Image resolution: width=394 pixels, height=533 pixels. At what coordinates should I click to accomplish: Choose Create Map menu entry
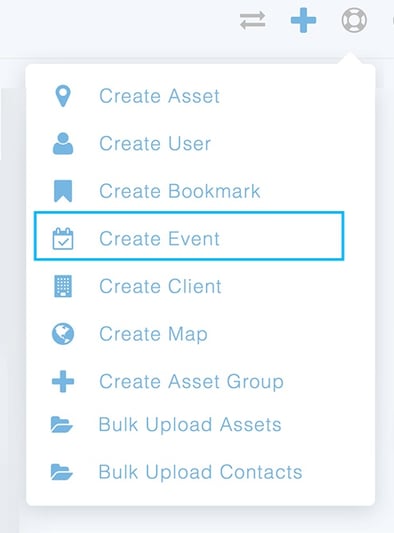(153, 334)
